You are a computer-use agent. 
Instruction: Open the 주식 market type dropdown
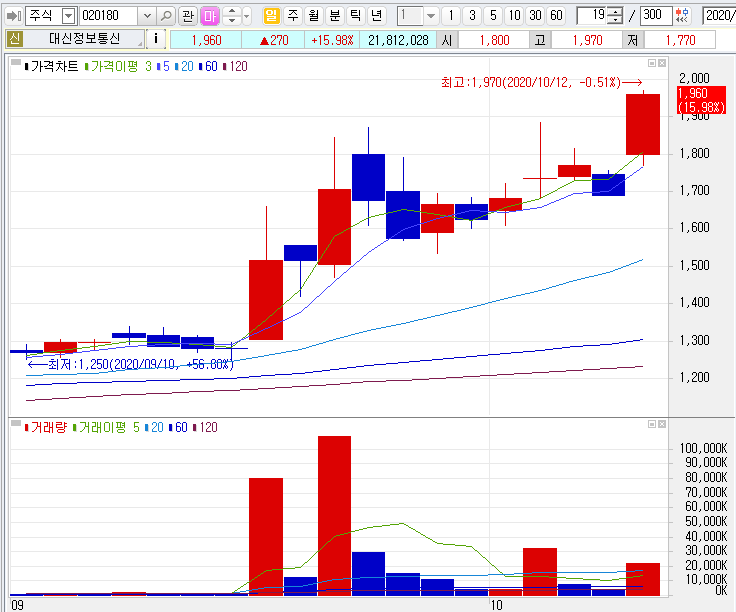click(x=69, y=16)
